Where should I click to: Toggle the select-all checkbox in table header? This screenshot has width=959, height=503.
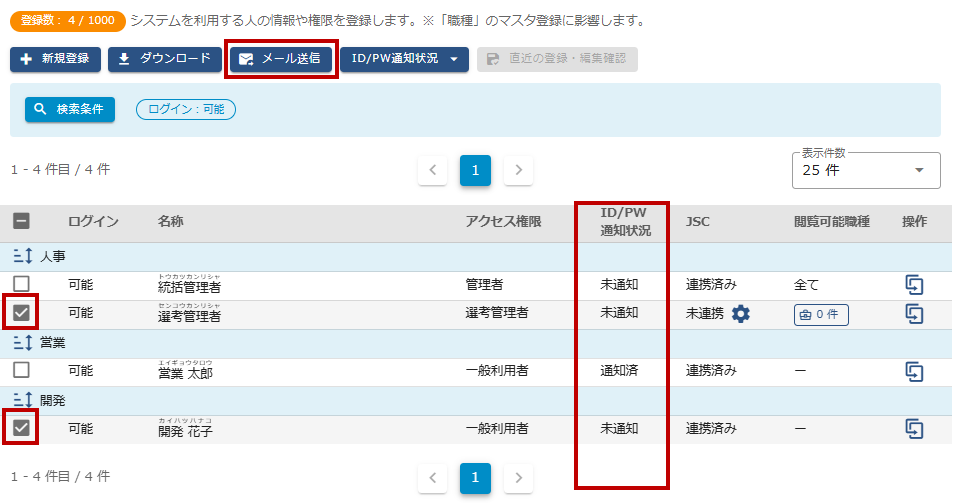pos(21,222)
